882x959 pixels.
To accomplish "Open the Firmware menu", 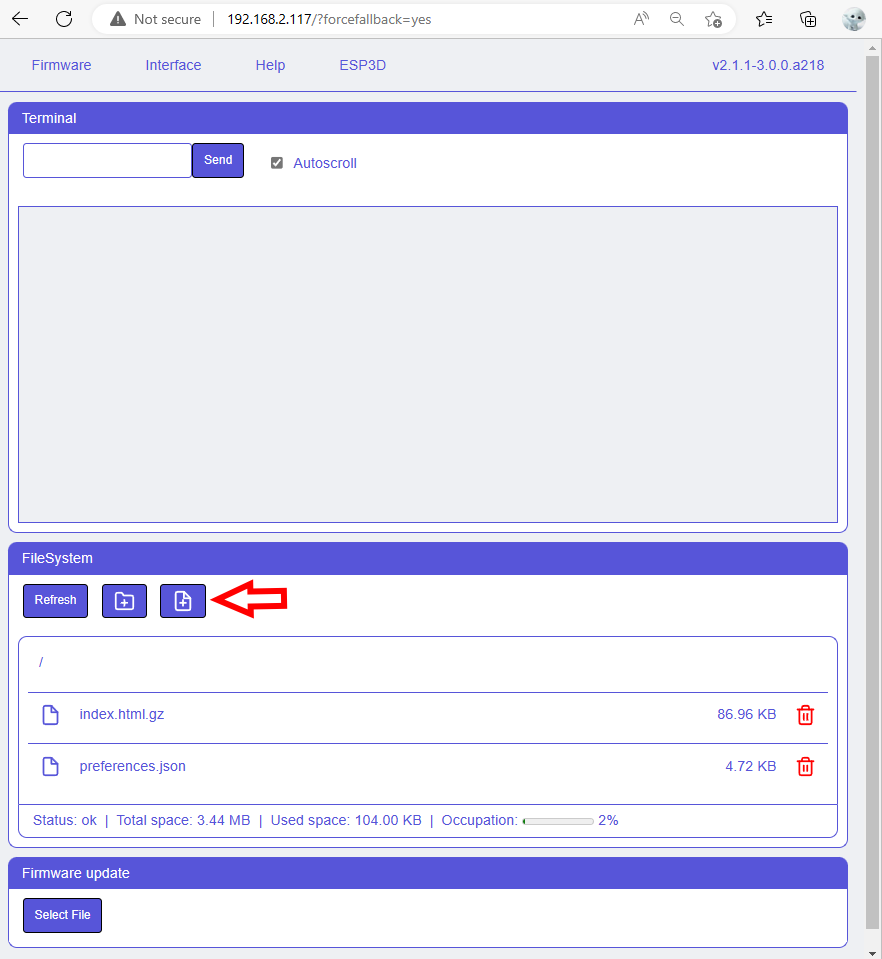I will point(61,65).
